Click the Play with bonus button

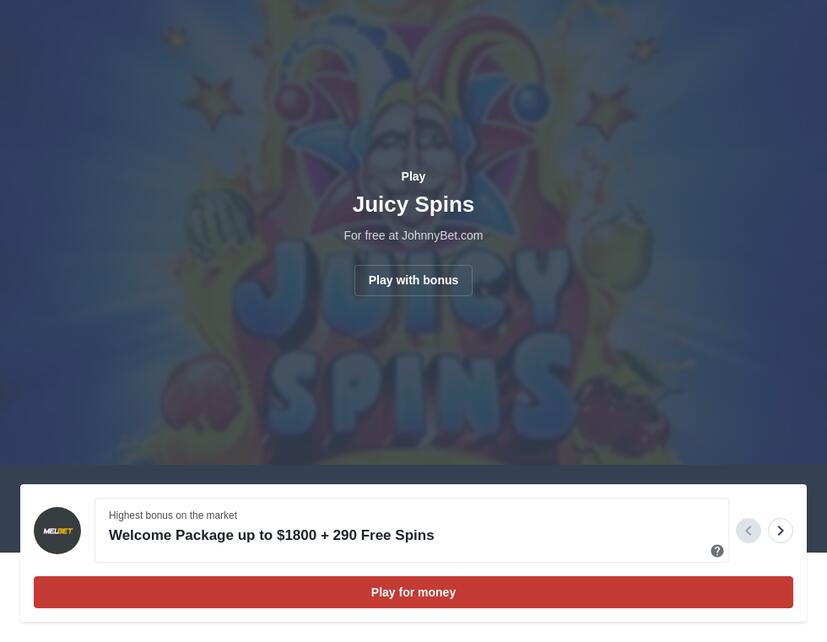tap(413, 280)
